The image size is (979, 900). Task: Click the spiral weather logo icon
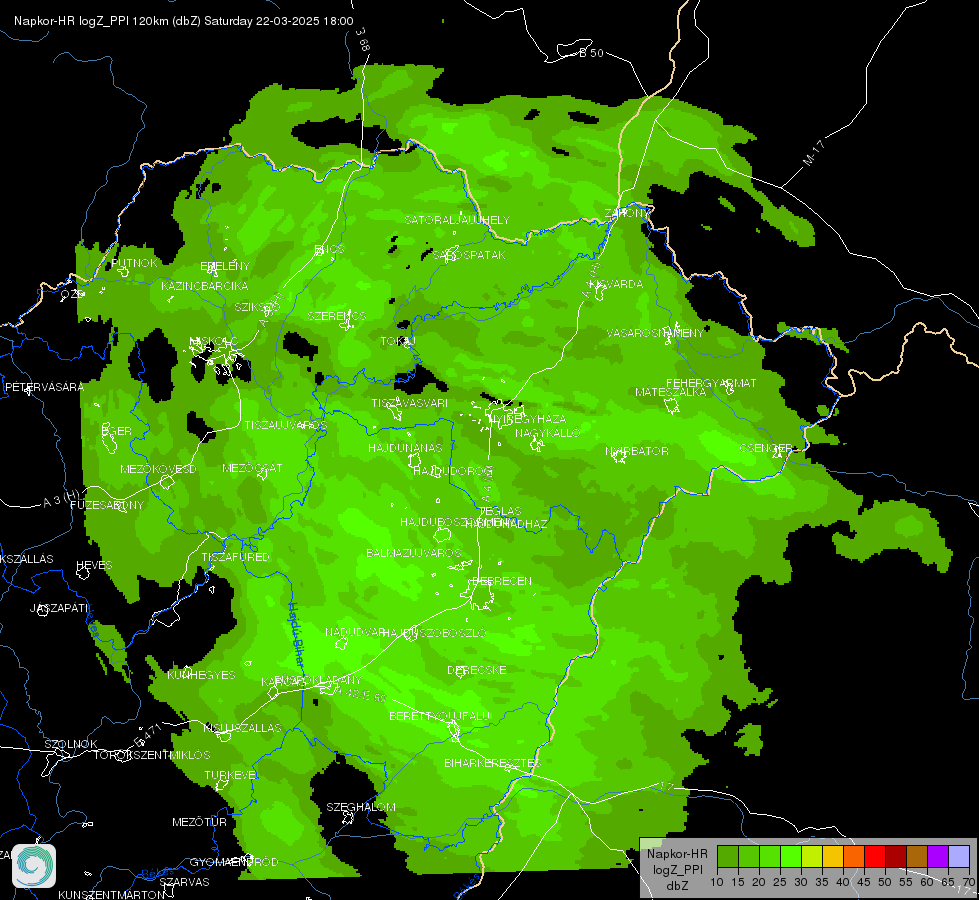34,866
